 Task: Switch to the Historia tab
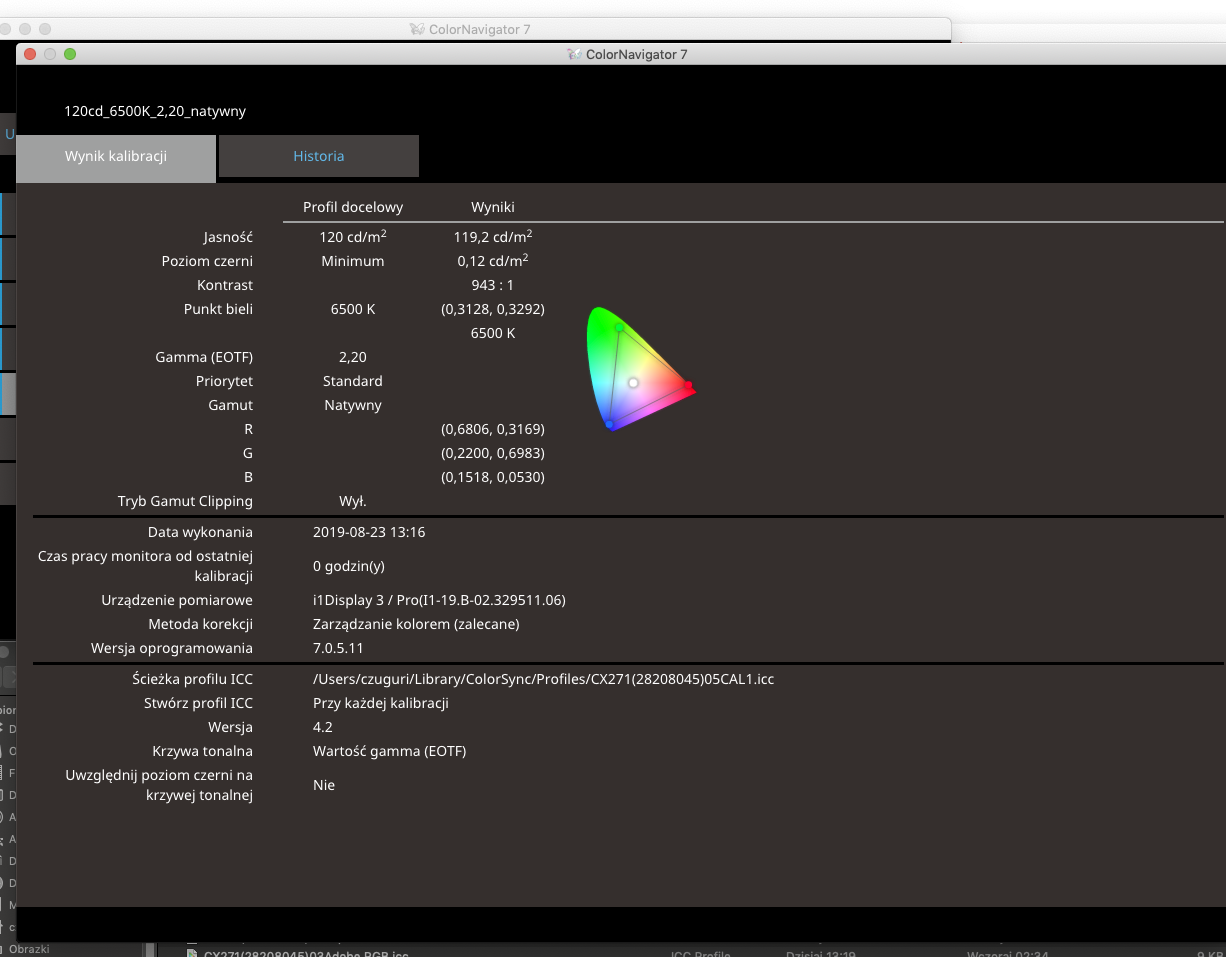(x=318, y=156)
